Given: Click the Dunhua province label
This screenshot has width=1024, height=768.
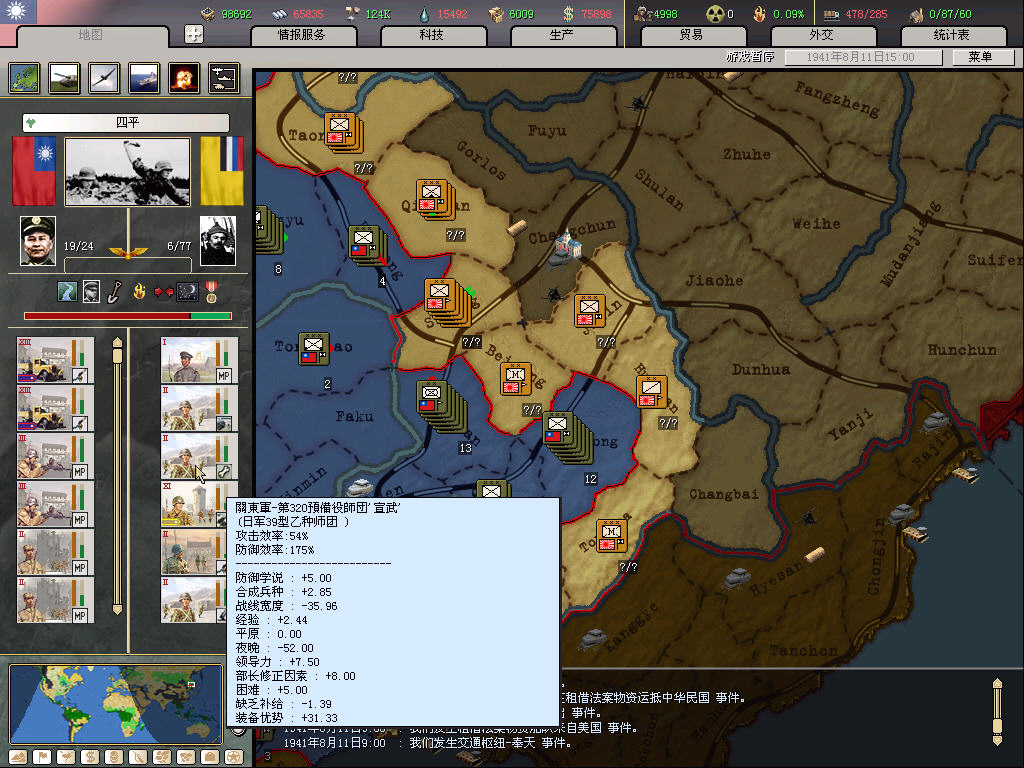Looking at the screenshot, I should 761,370.
